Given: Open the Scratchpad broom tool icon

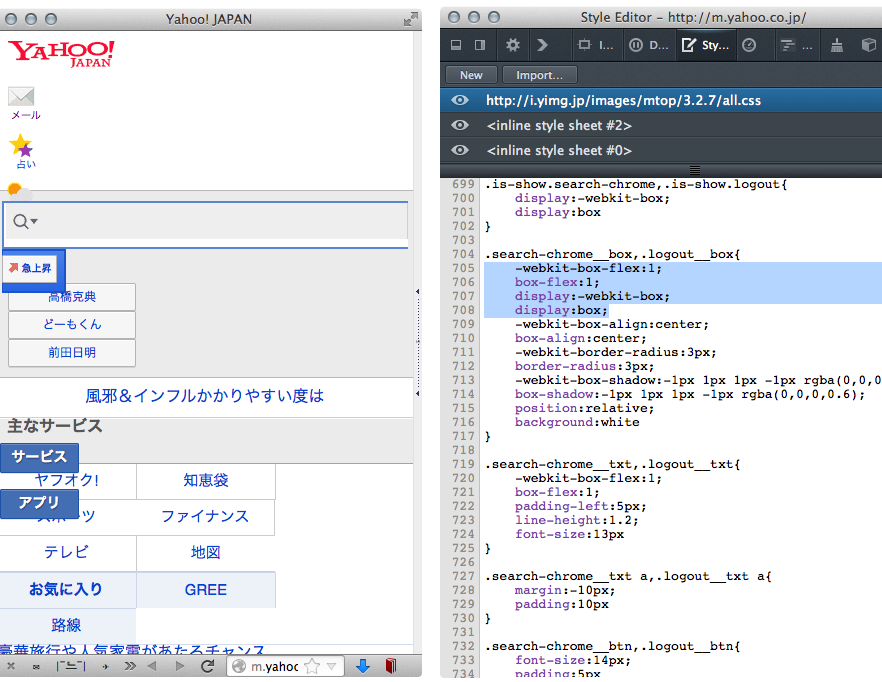Looking at the screenshot, I should pos(837,45).
